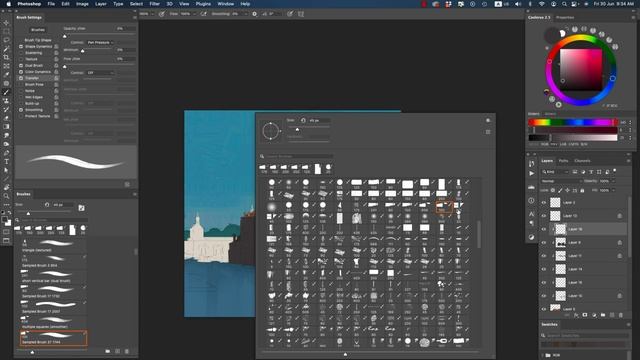Toggle the Brush Settings panel icon beside the Brushes size field
640x360 pixels.
tap(82, 208)
